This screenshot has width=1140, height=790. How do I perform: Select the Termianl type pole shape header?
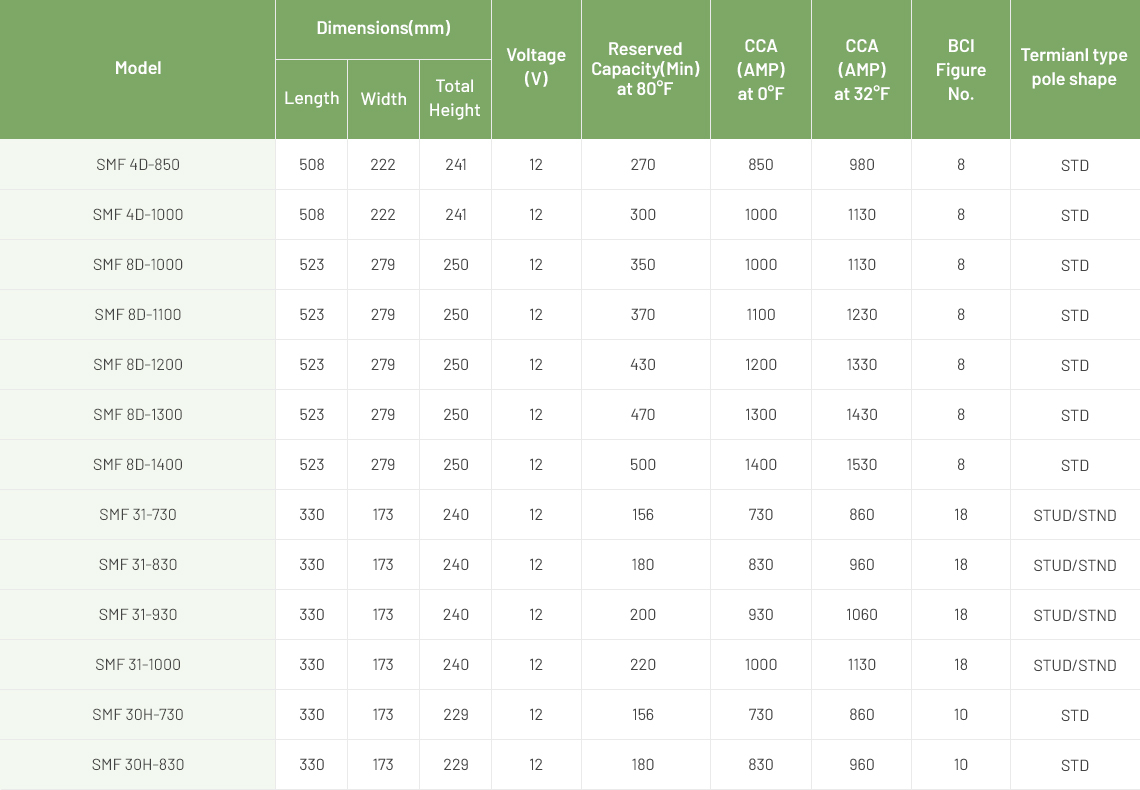1075,68
